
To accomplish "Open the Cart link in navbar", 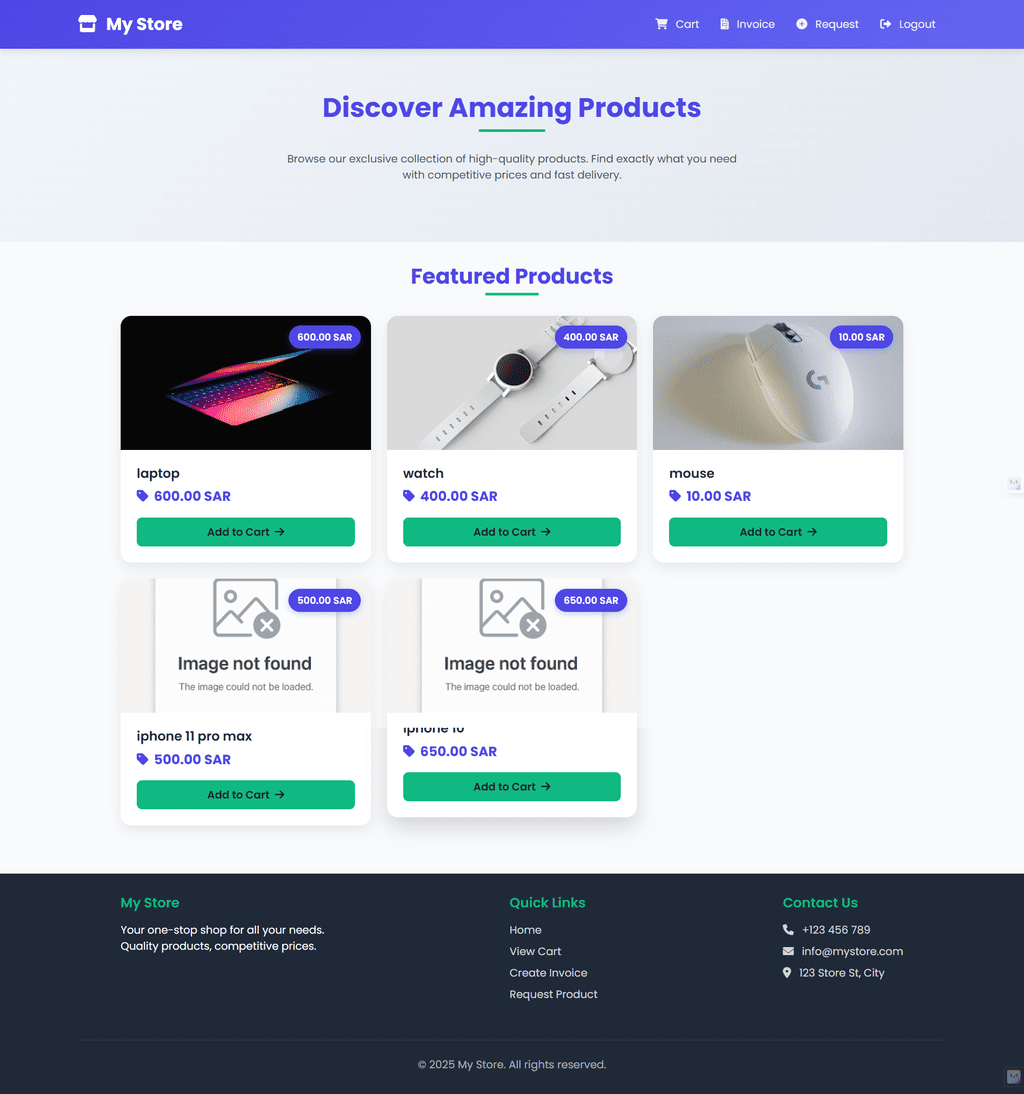I will pyautogui.click(x=677, y=24).
